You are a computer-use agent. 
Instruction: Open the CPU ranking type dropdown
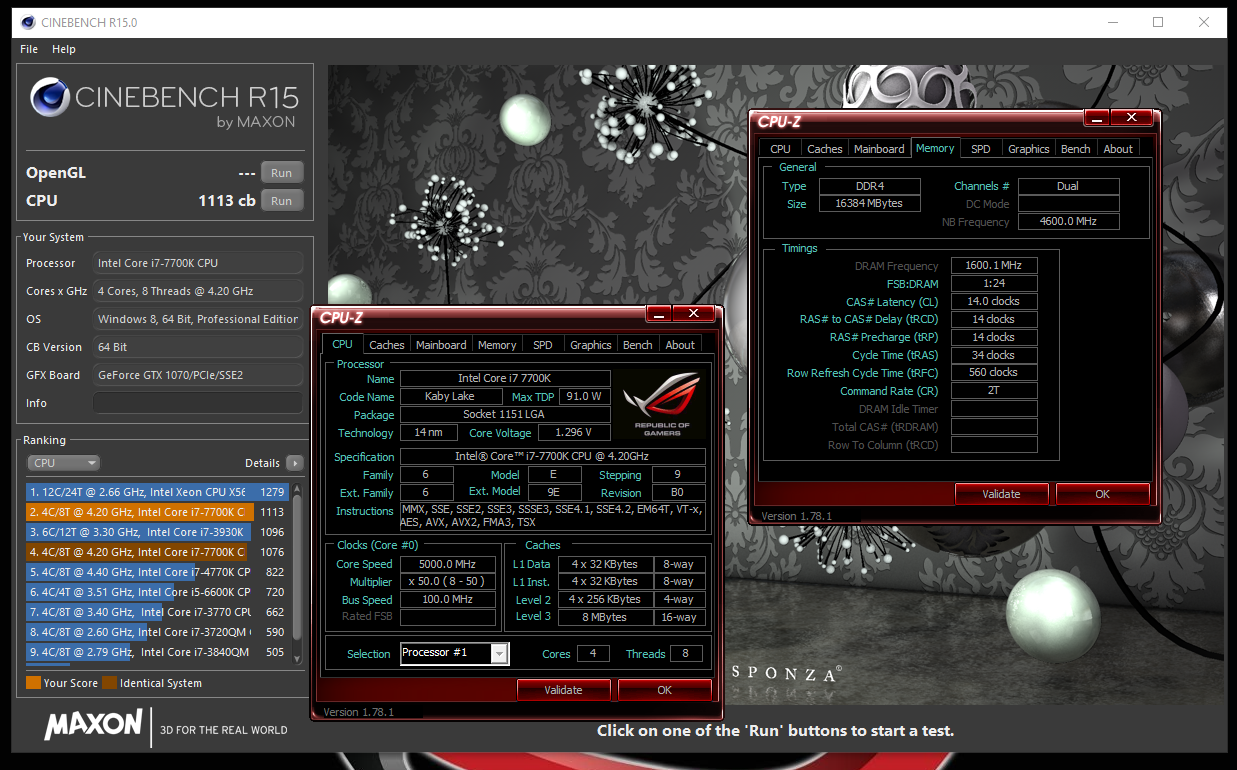click(x=64, y=463)
